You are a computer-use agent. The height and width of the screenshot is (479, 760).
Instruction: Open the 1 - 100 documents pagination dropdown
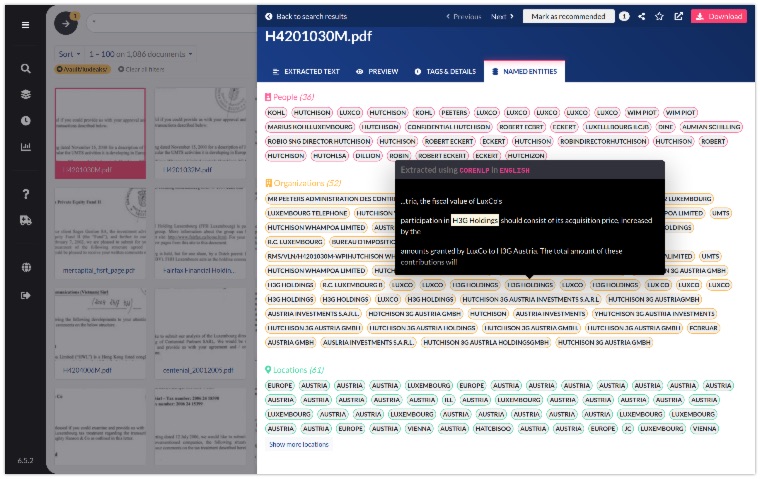coord(141,54)
